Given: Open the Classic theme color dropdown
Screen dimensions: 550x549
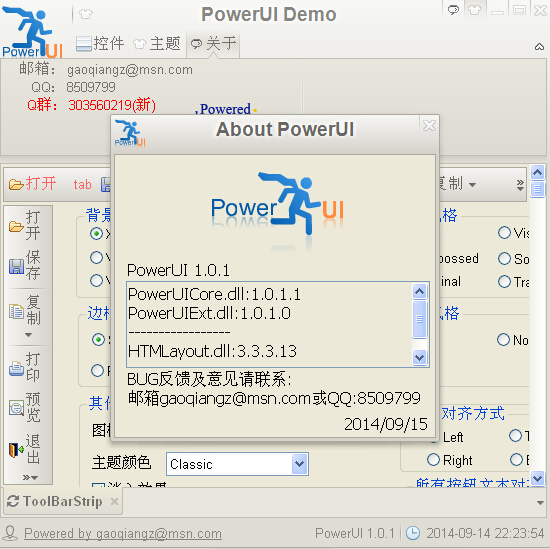Looking at the screenshot, I should (x=299, y=464).
